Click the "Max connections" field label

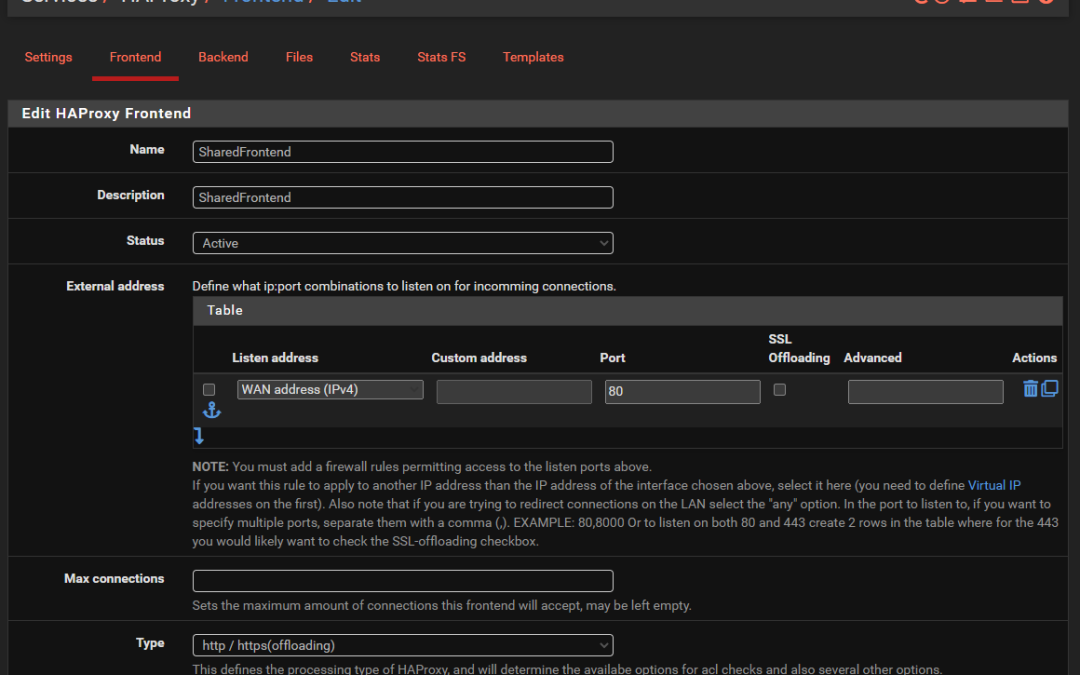(x=114, y=579)
